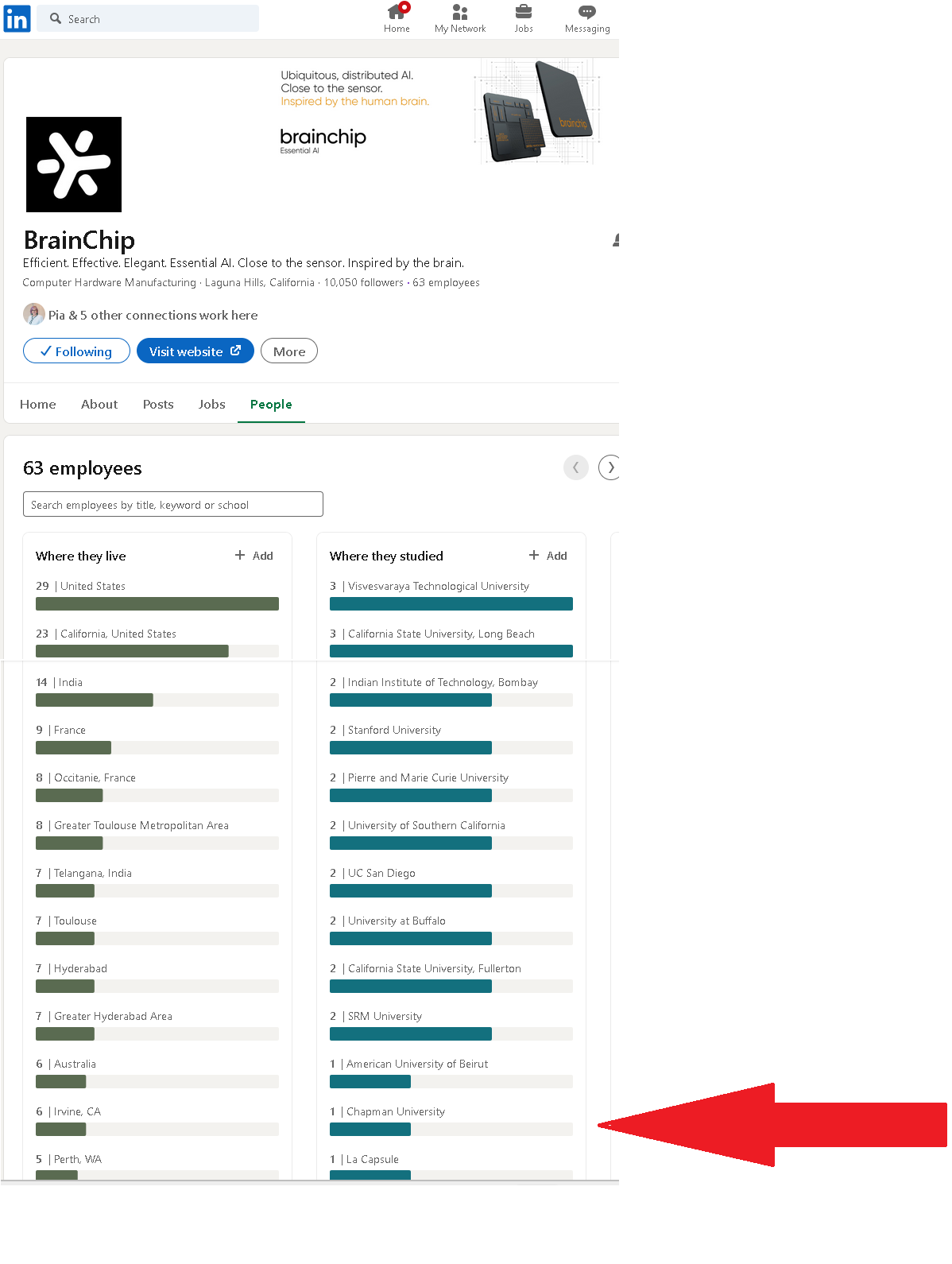Click the '5 | Perth, WA' row

point(157,1165)
